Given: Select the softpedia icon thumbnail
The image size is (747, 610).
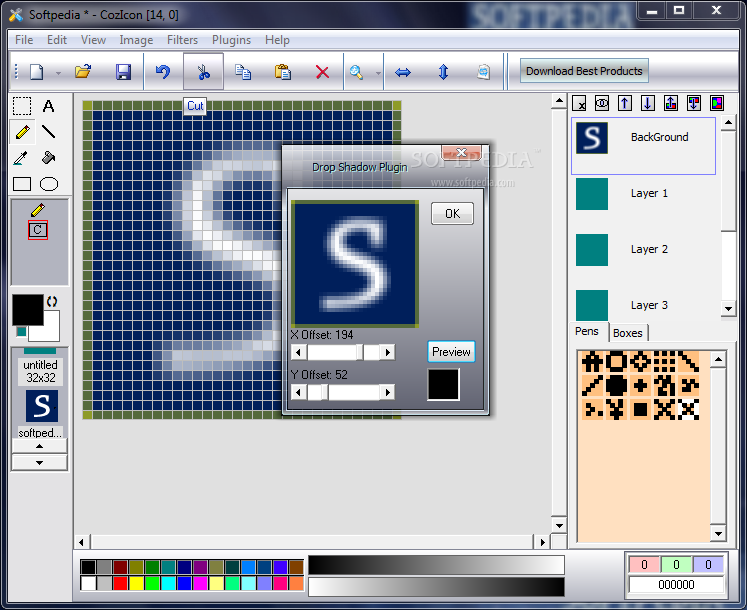Looking at the screenshot, I should coord(41,407).
